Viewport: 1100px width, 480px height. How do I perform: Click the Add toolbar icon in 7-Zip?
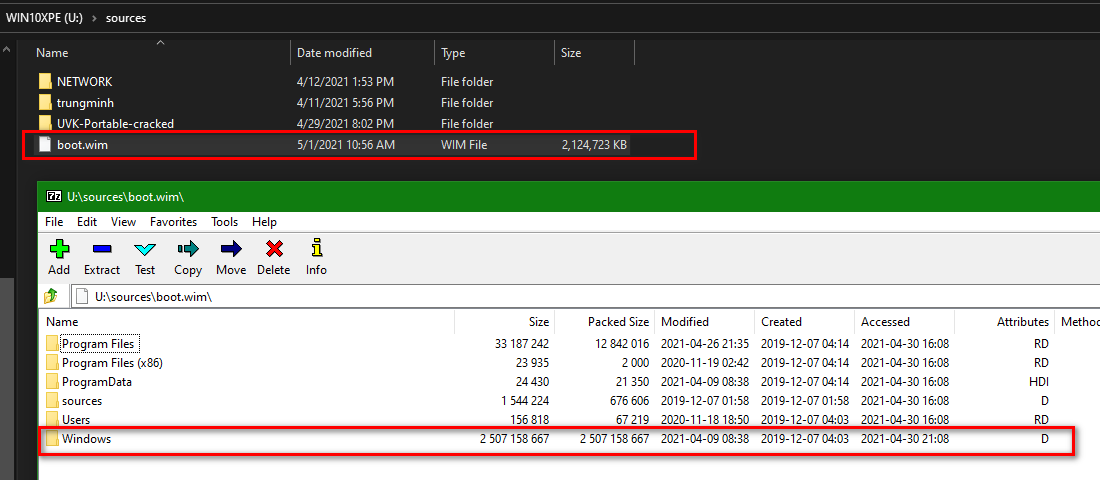pyautogui.click(x=59, y=249)
